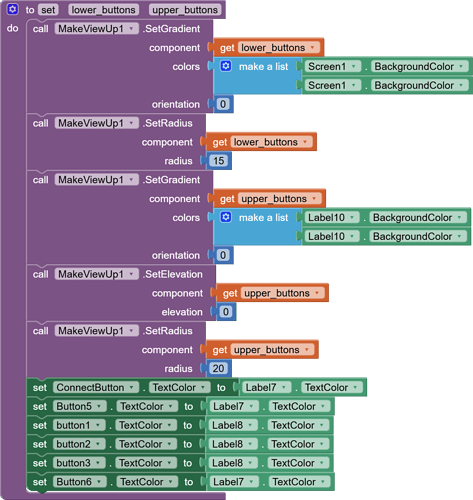Select the first SetGradient orientation 0 value

coord(223,104)
